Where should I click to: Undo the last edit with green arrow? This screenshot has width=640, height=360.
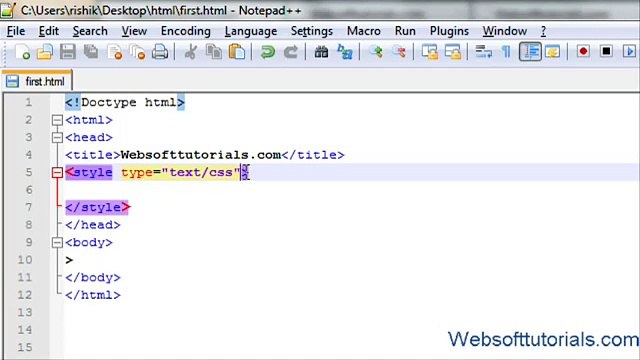point(267,52)
